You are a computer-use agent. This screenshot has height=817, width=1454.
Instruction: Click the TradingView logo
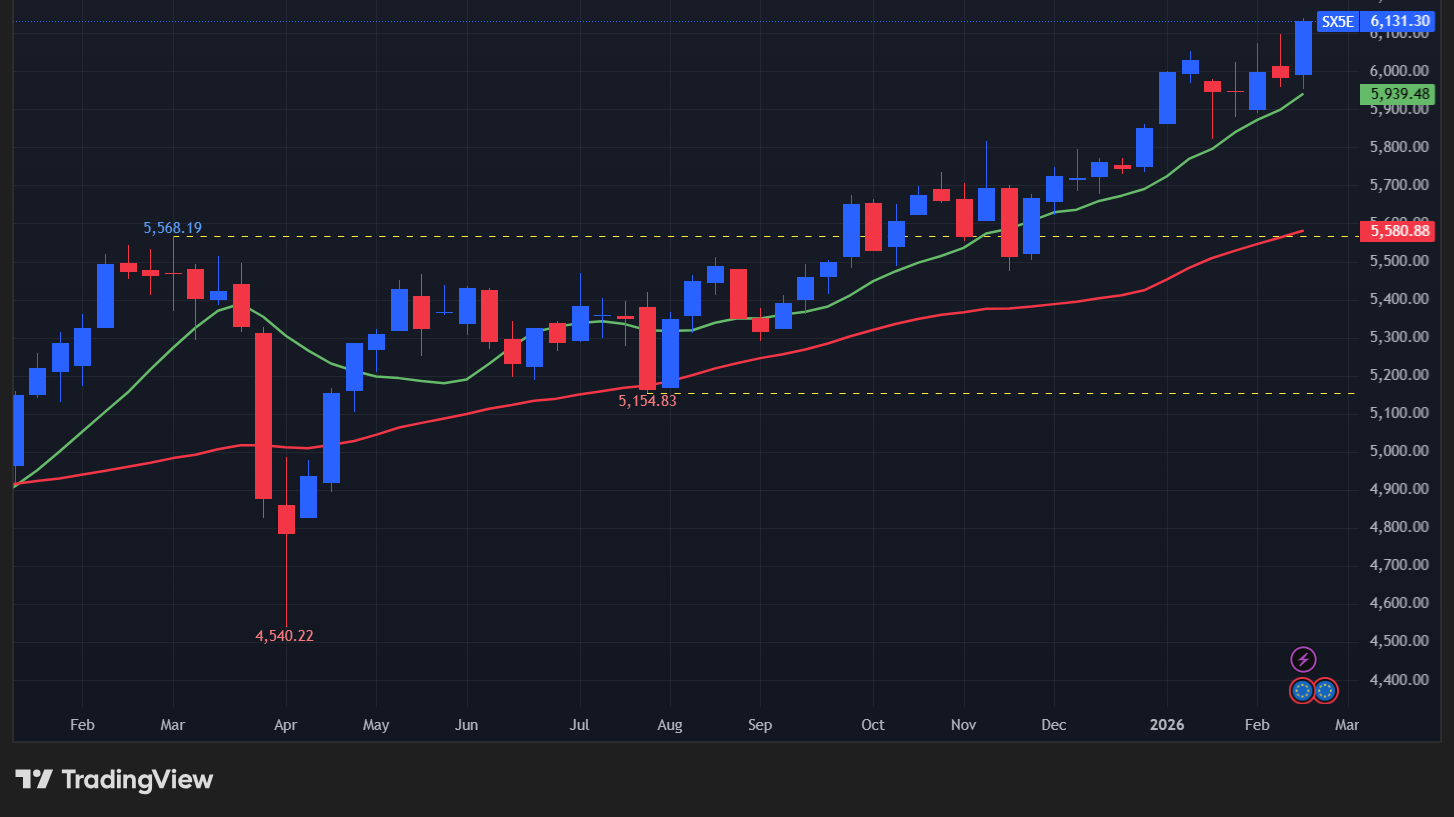tap(35, 779)
